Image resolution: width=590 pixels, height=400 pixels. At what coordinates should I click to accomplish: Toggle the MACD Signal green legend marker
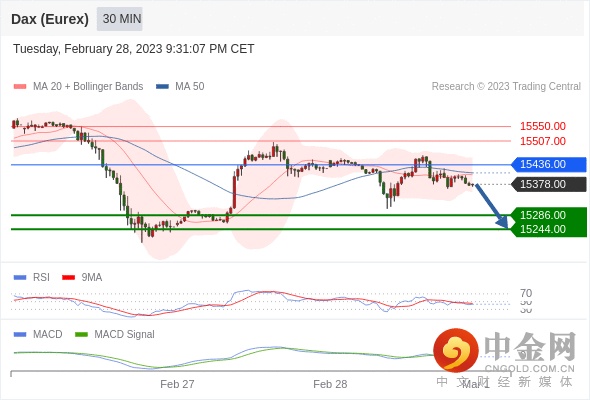coord(81,335)
